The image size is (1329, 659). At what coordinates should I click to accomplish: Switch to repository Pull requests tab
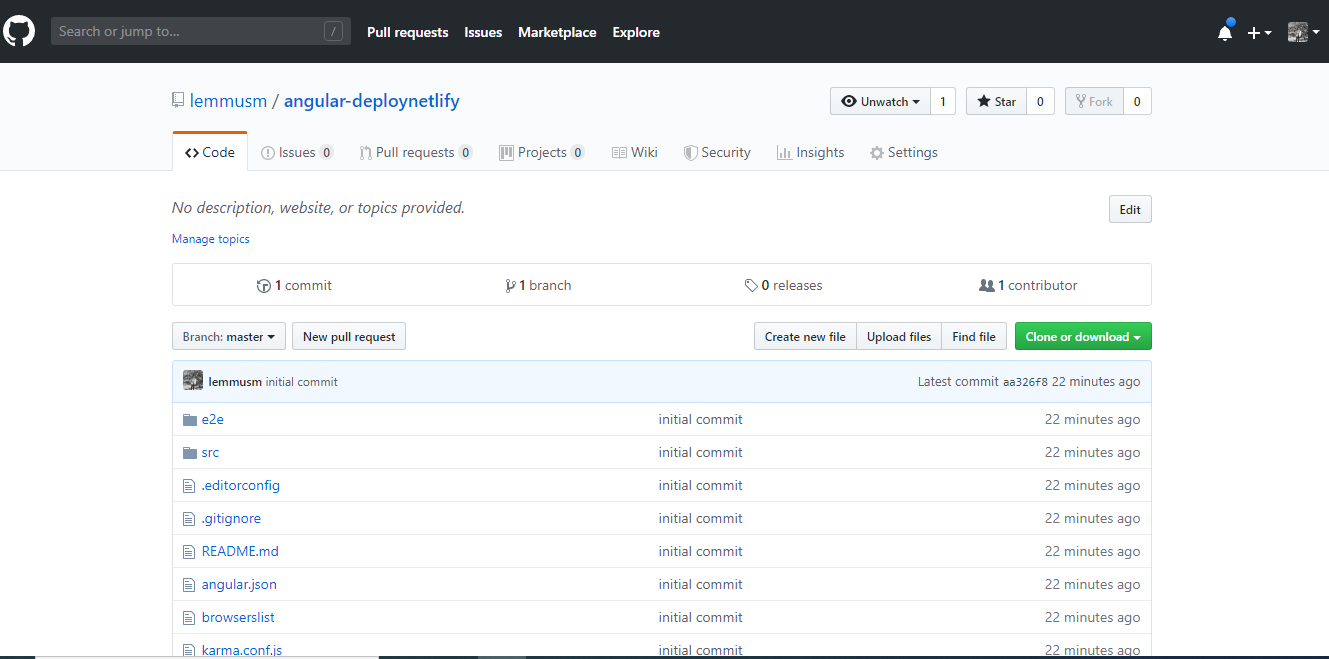[416, 152]
